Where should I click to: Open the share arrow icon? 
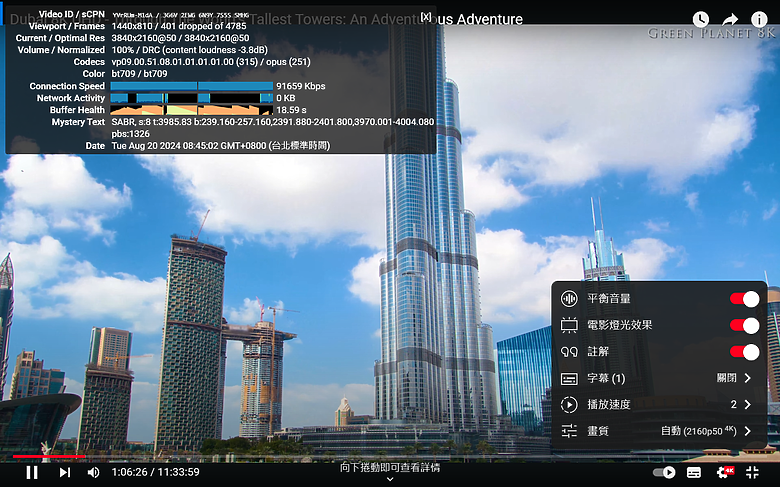click(730, 19)
